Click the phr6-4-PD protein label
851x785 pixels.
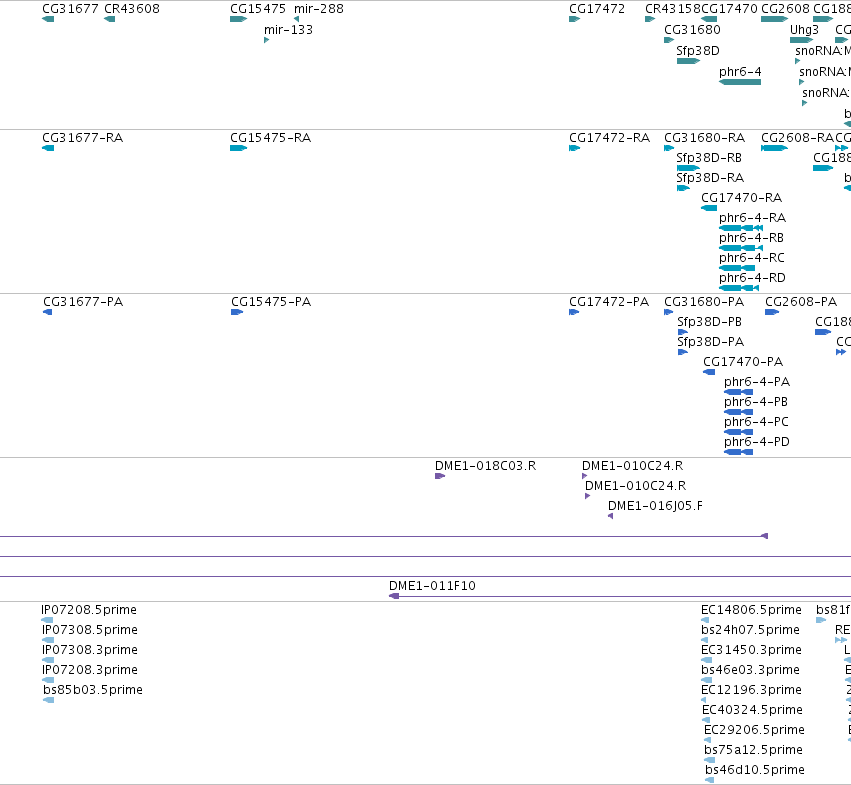click(x=757, y=442)
